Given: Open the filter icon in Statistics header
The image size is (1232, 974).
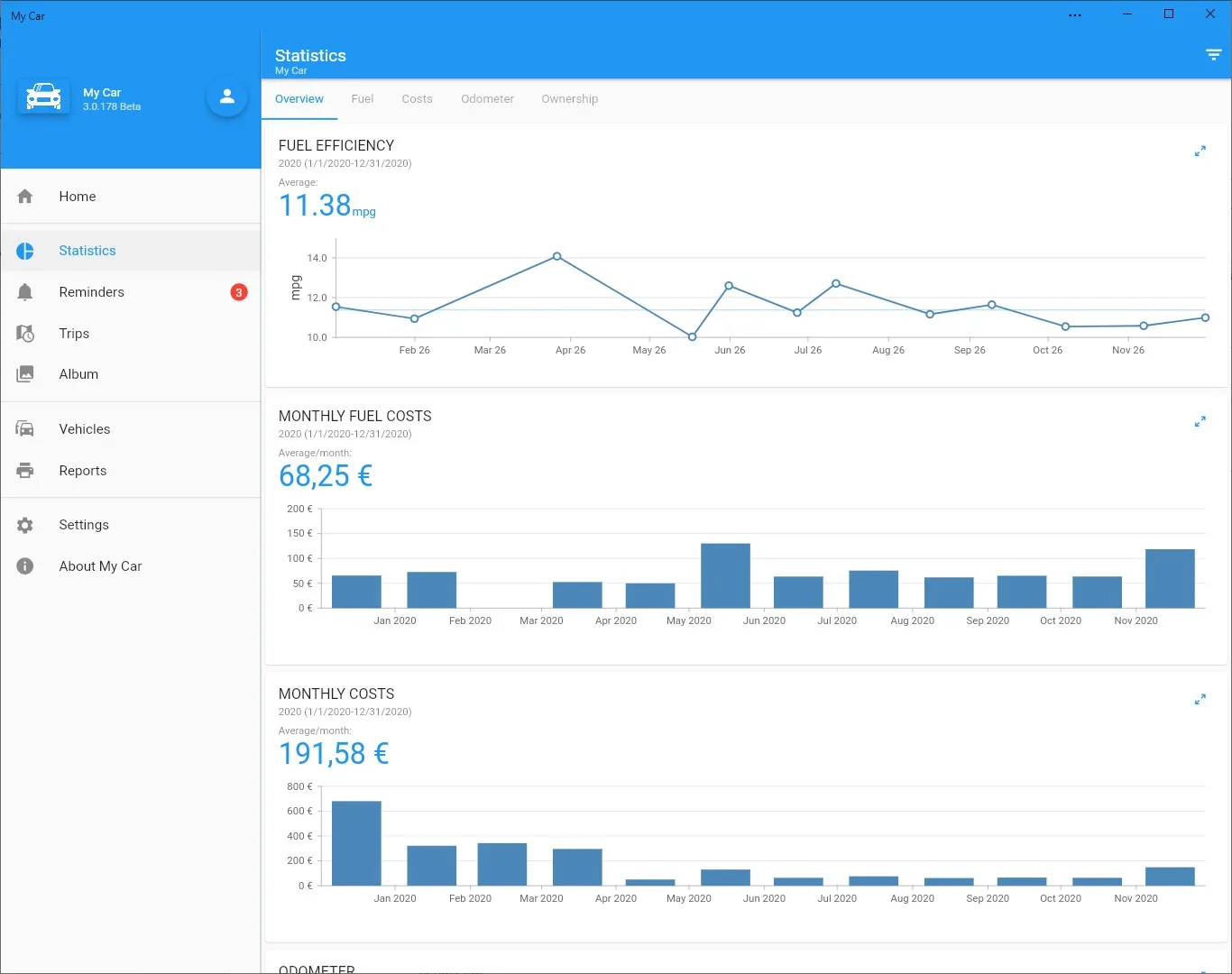Looking at the screenshot, I should coord(1213,55).
